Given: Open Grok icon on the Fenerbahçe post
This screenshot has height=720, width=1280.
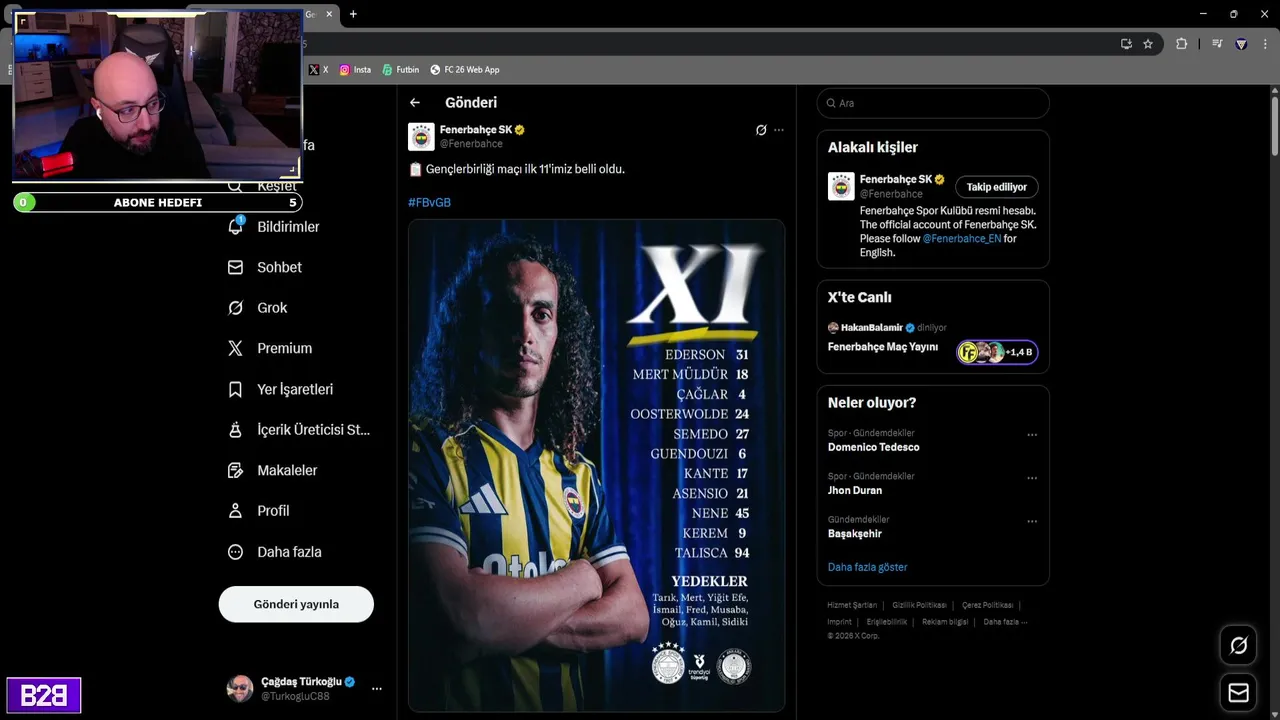Looking at the screenshot, I should click(x=761, y=130).
